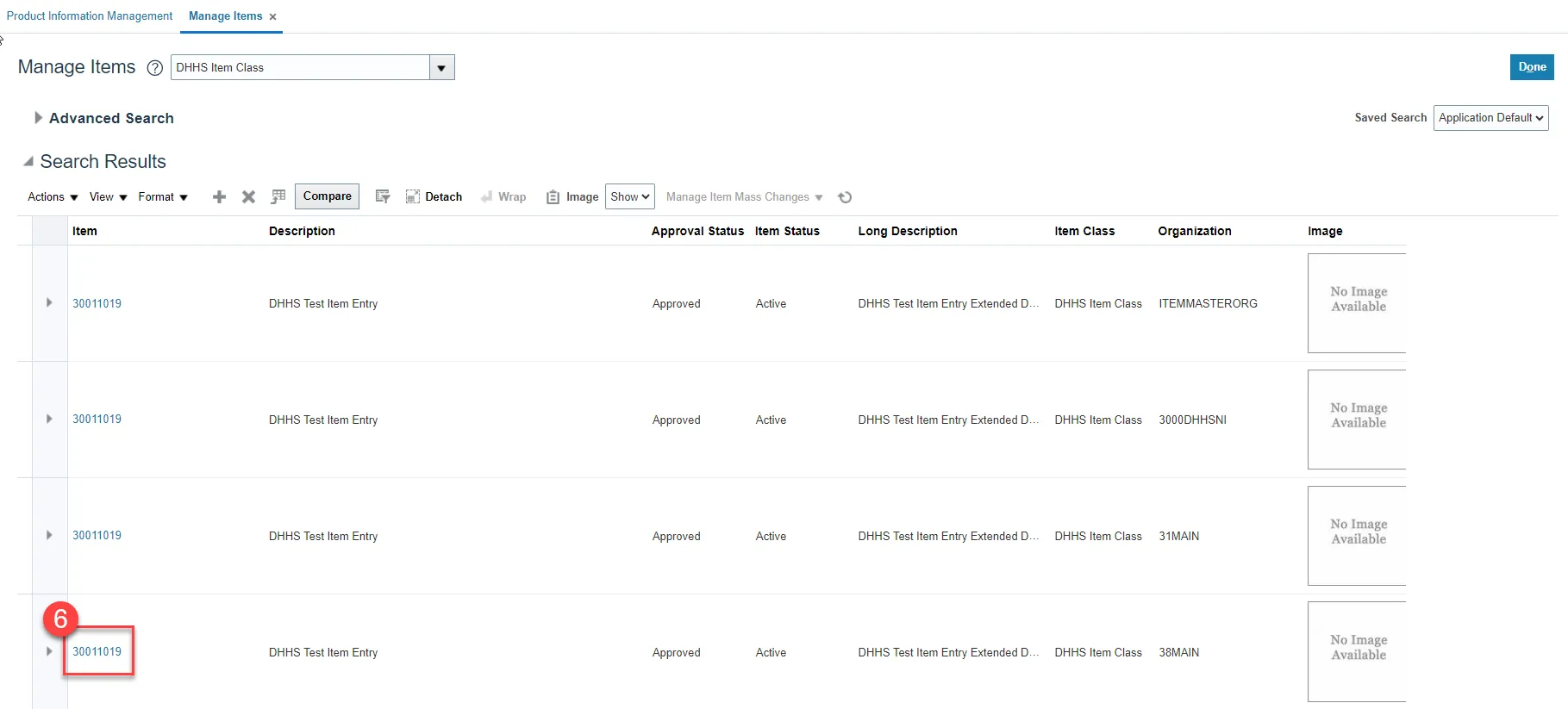Open the Actions menu
Viewport: 1568px width, 709px height.
tap(53, 197)
